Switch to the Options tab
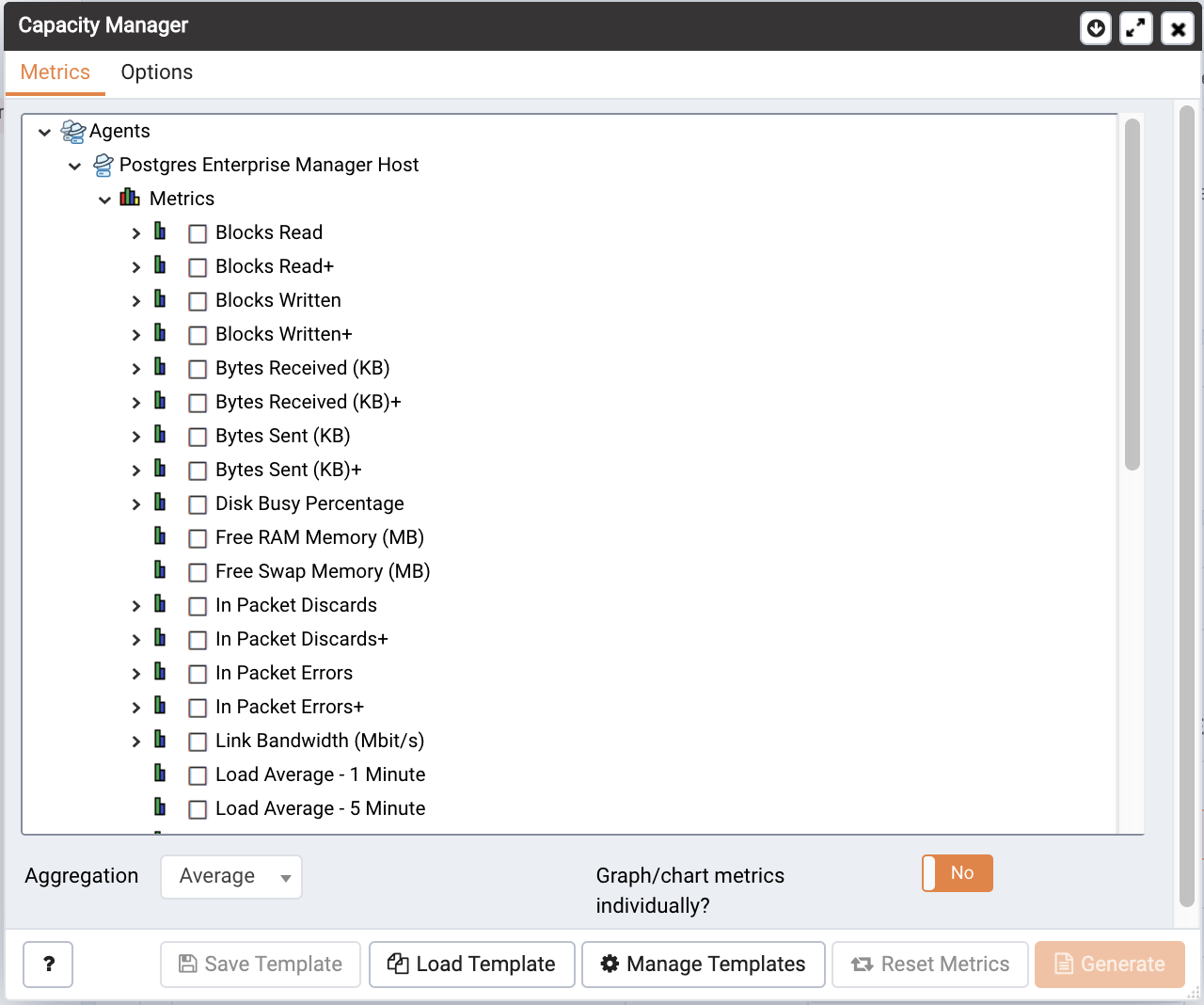This screenshot has height=1005, width=1204. point(157,72)
